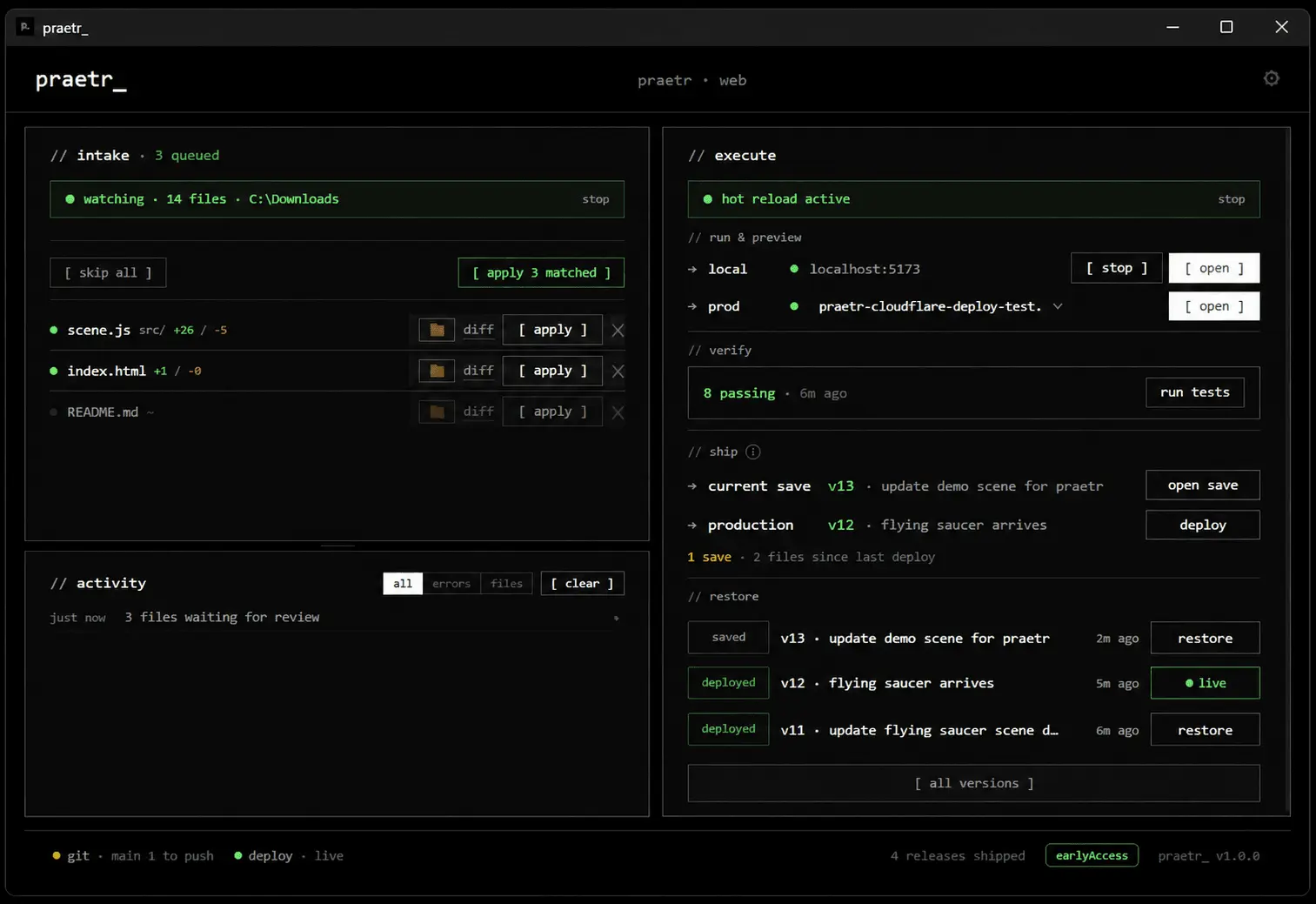Restore version v13
Viewport: 1316px width, 904px height.
[1206, 638]
